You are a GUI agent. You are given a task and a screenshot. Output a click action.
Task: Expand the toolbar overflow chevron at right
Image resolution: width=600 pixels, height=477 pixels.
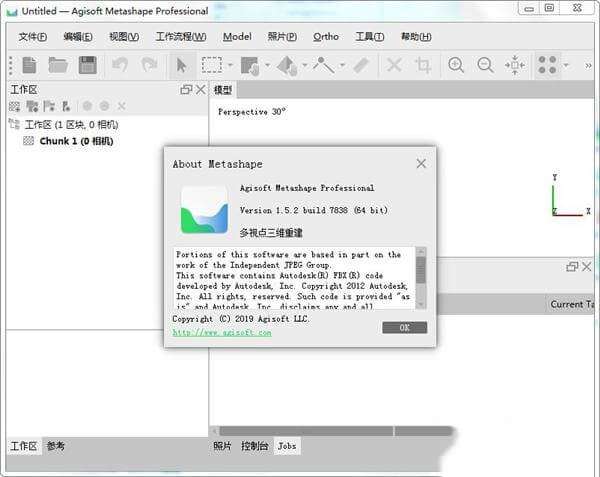click(x=588, y=65)
